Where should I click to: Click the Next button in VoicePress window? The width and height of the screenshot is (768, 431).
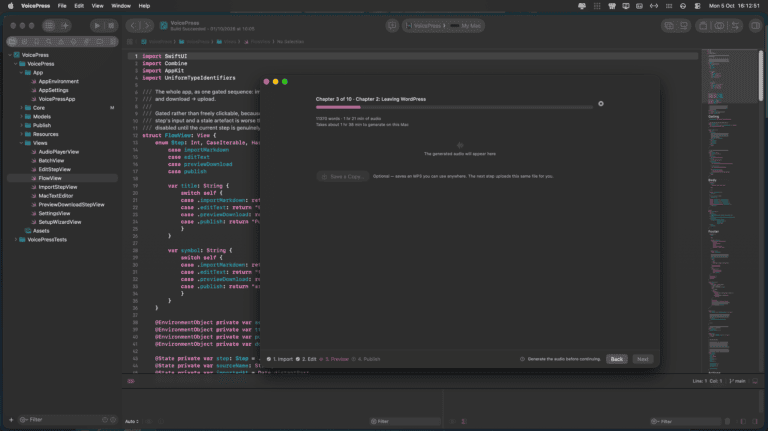click(x=643, y=359)
